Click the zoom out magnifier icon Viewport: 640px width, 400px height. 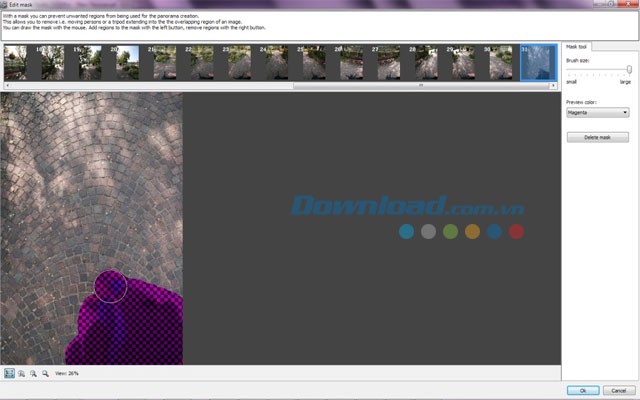(45, 373)
